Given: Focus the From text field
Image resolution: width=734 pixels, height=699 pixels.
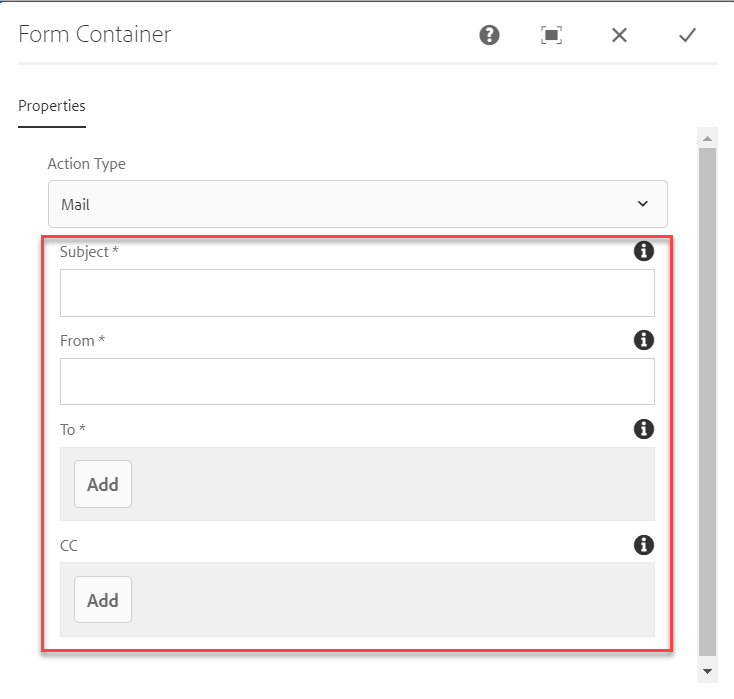Looking at the screenshot, I should click(357, 381).
